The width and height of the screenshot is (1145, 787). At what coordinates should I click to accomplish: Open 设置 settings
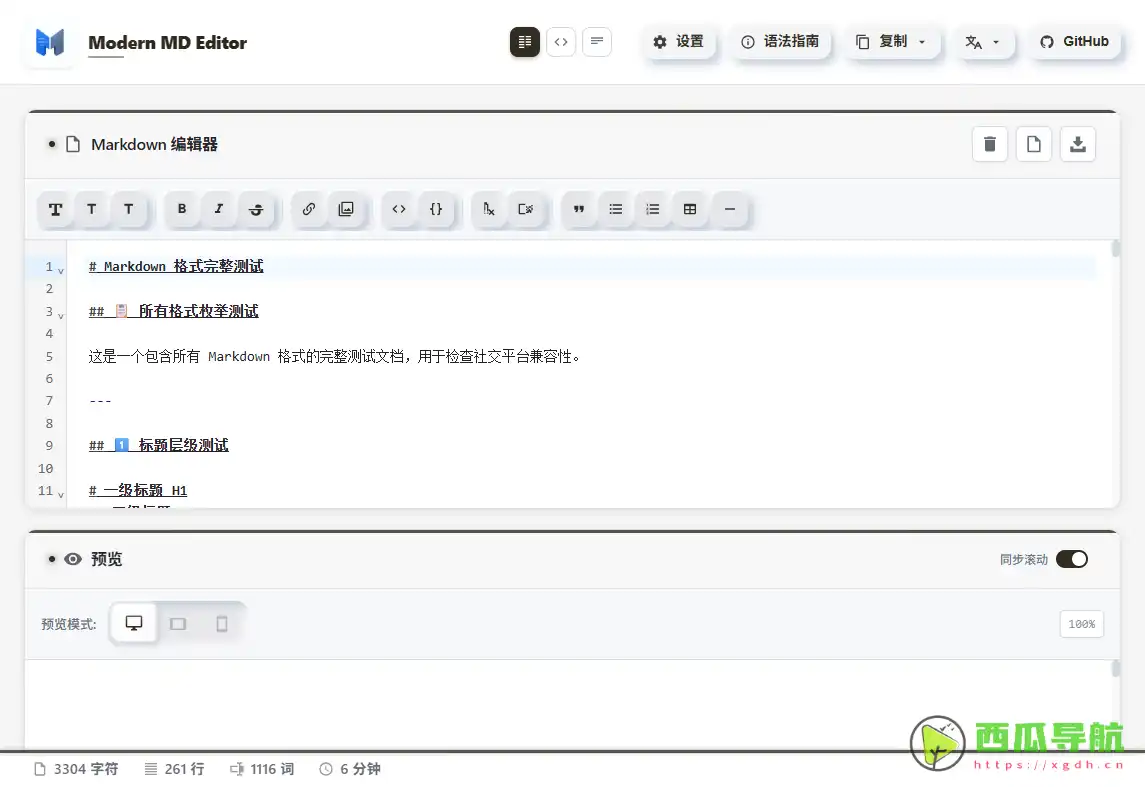pyautogui.click(x=680, y=42)
